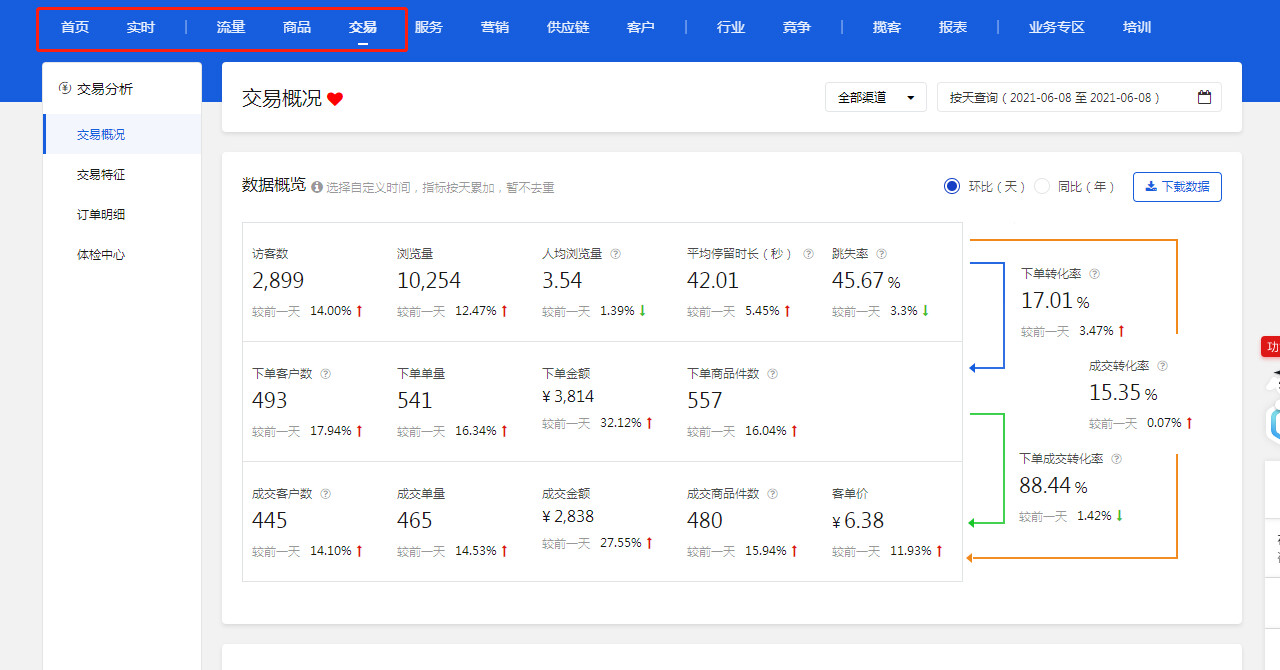Click the 成交转化率 value 15.35%
1280x670 pixels.
(x=1123, y=393)
